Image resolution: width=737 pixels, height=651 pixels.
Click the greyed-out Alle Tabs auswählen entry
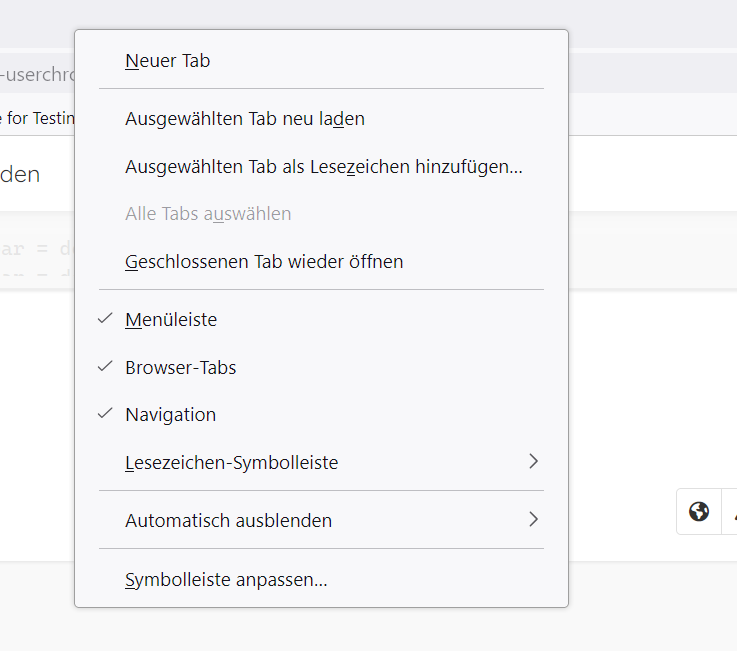coord(208,214)
